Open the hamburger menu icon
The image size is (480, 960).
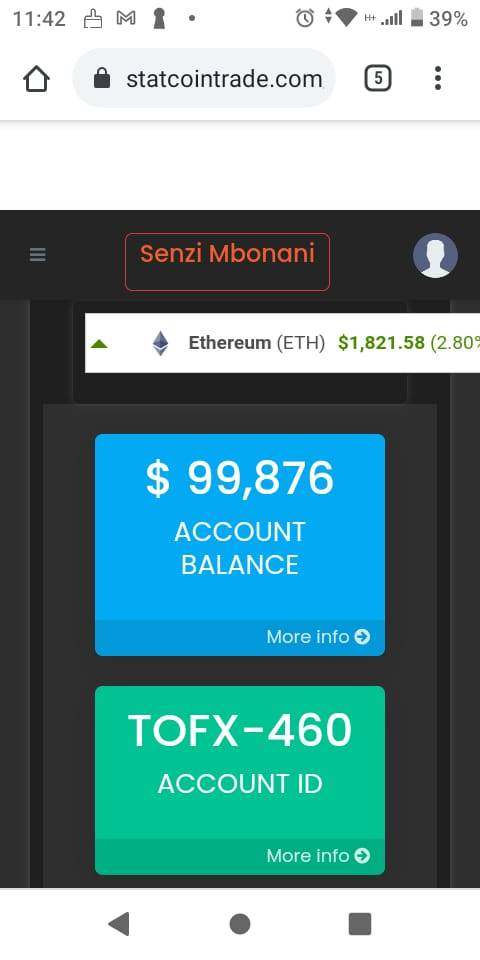coord(37,255)
